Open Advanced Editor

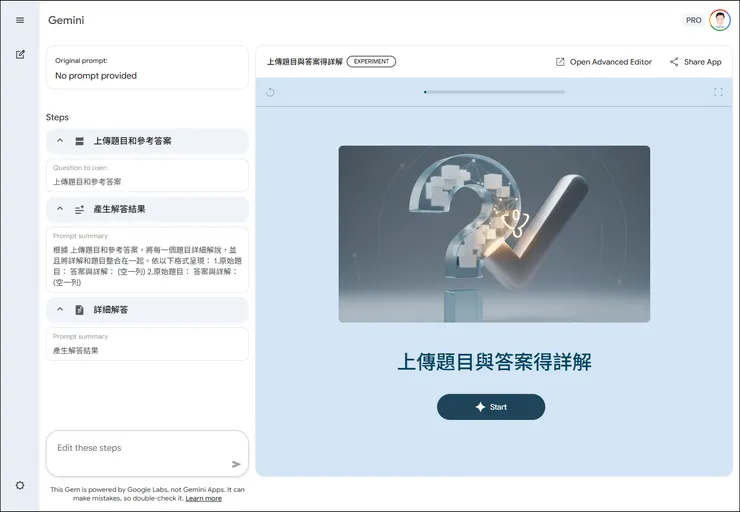click(x=604, y=62)
